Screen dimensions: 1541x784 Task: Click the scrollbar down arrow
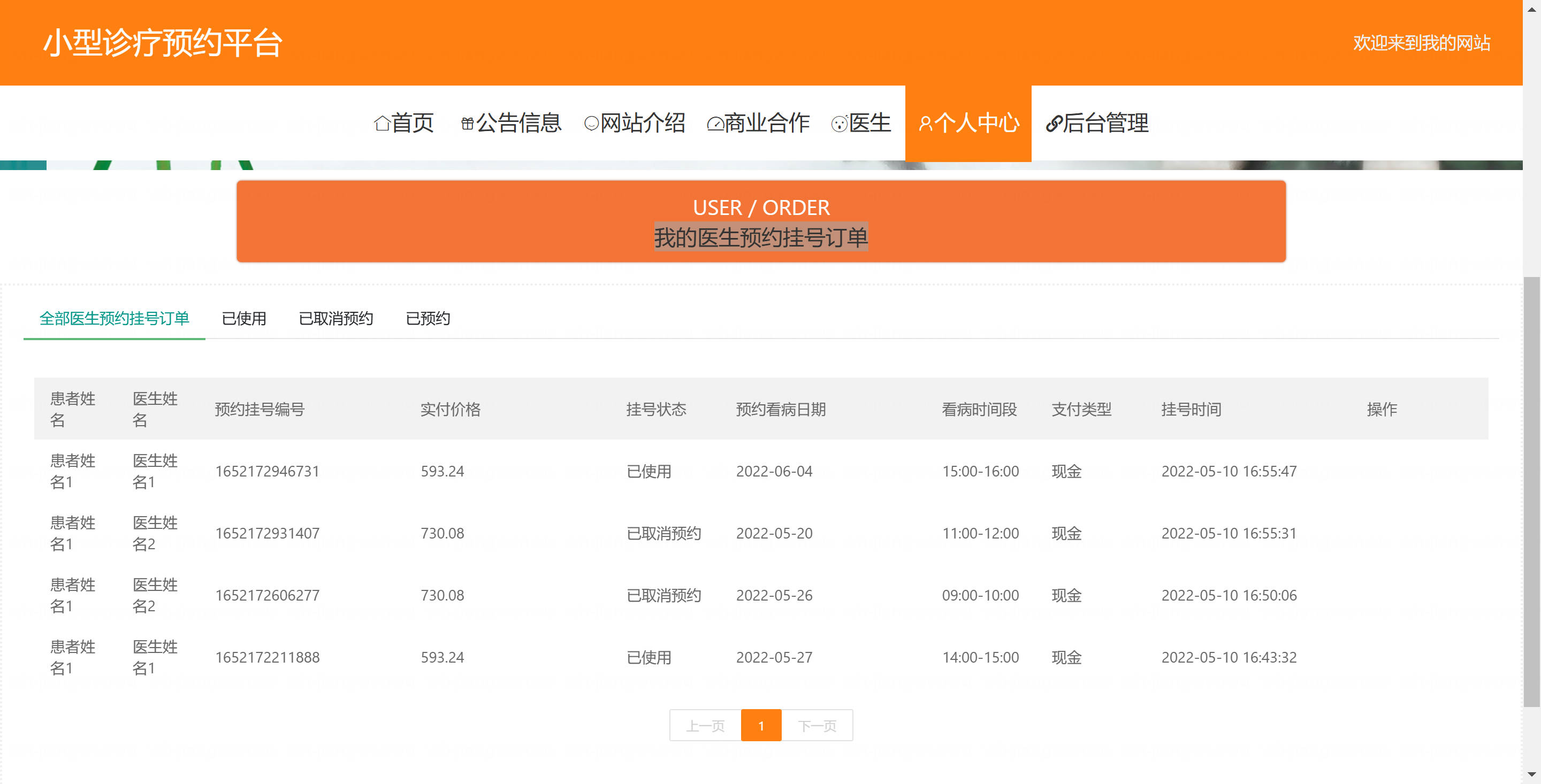click(1532, 775)
